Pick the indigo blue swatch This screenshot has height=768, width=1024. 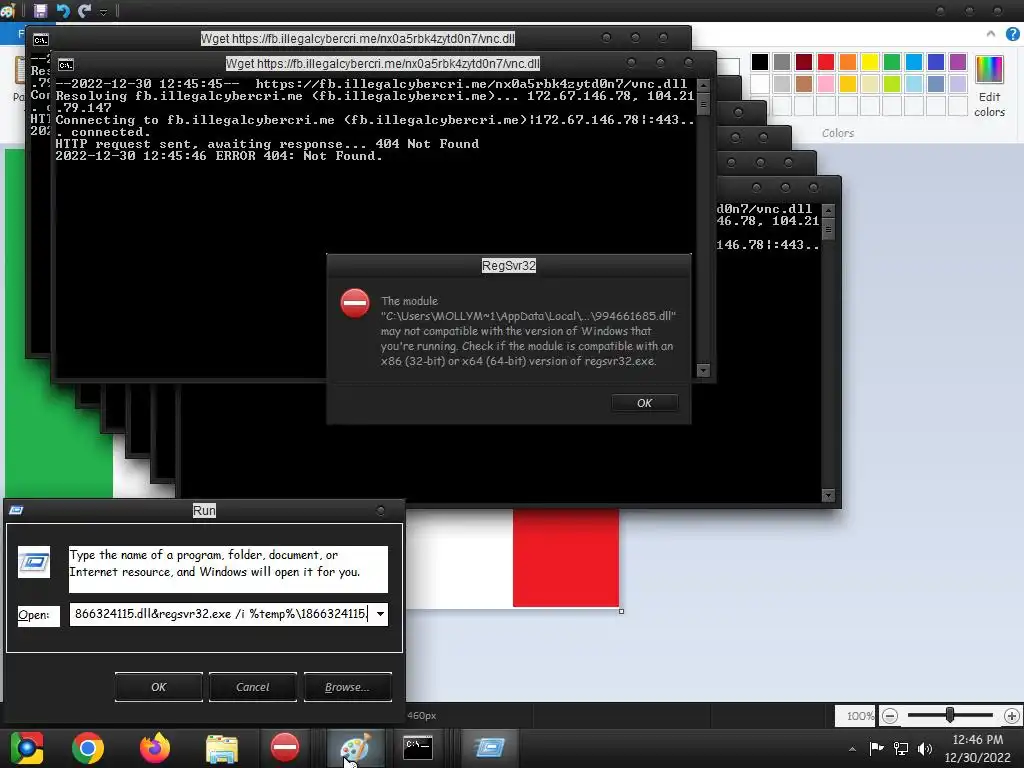[x=935, y=61]
